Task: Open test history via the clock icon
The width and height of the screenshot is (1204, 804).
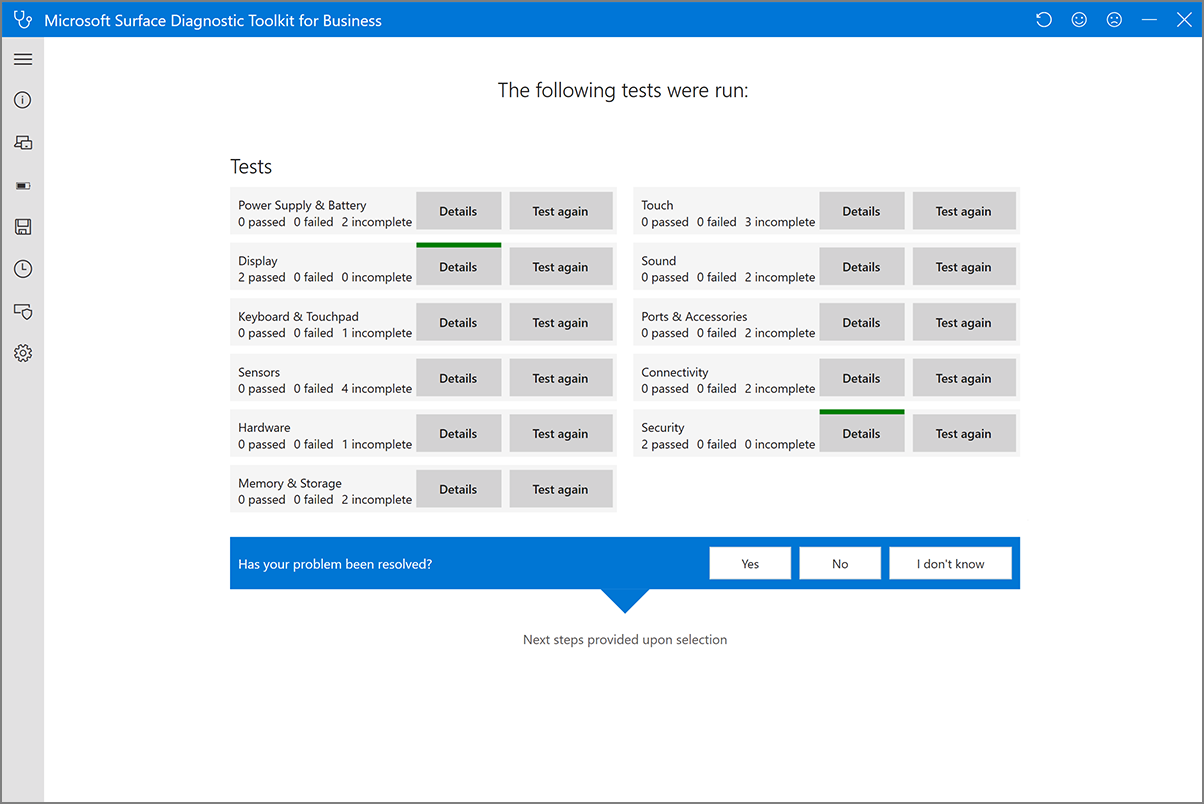Action: point(22,268)
